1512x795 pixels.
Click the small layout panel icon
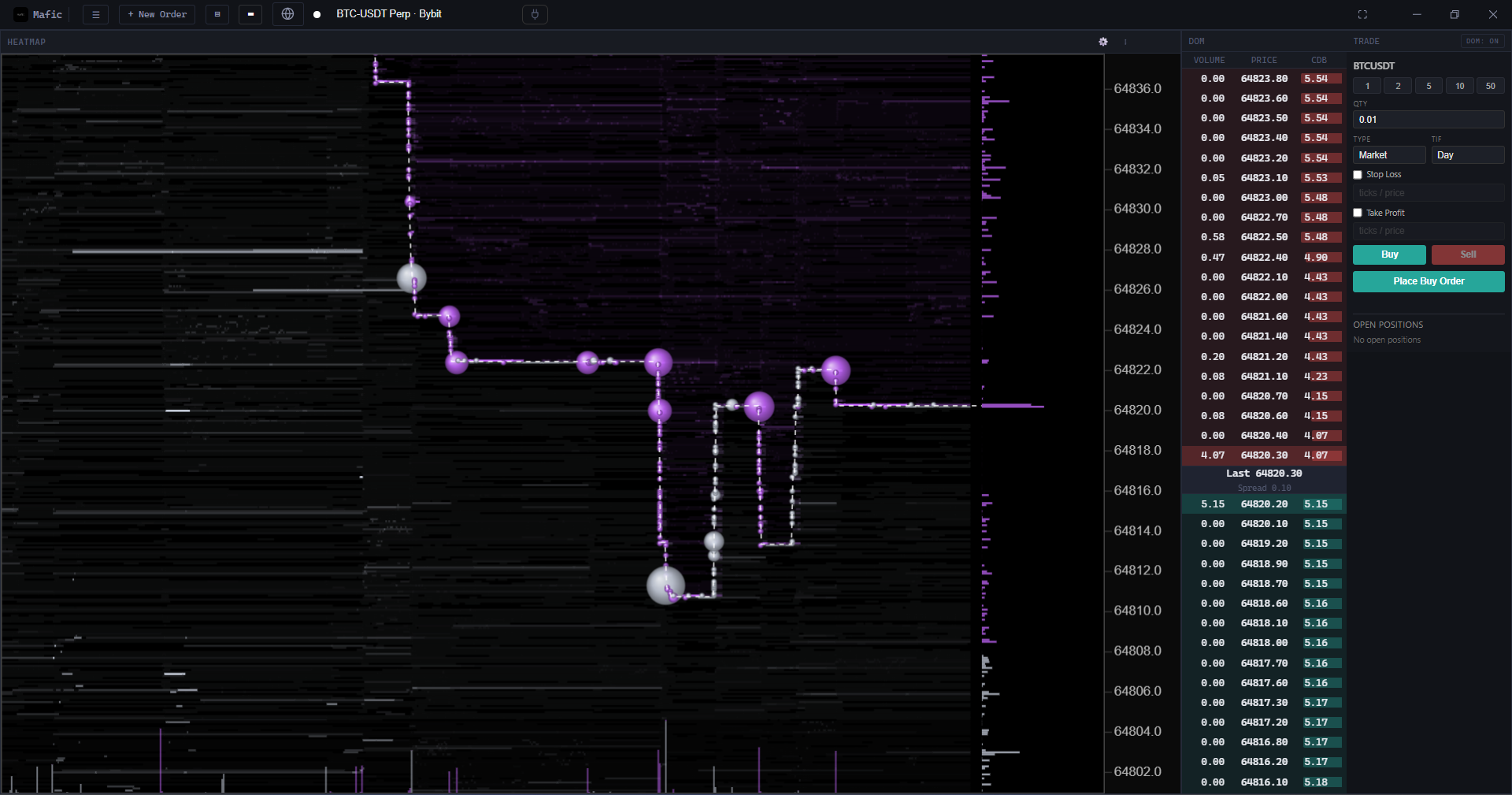pos(217,14)
